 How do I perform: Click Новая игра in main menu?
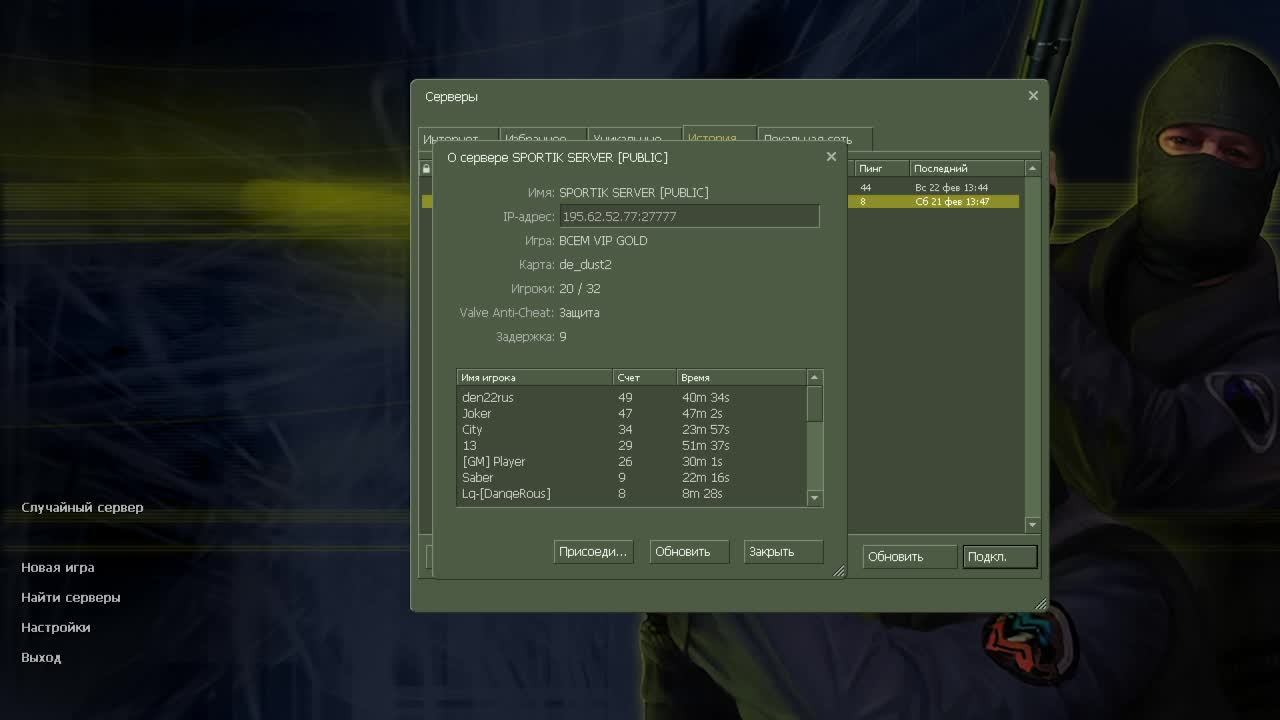[58, 567]
